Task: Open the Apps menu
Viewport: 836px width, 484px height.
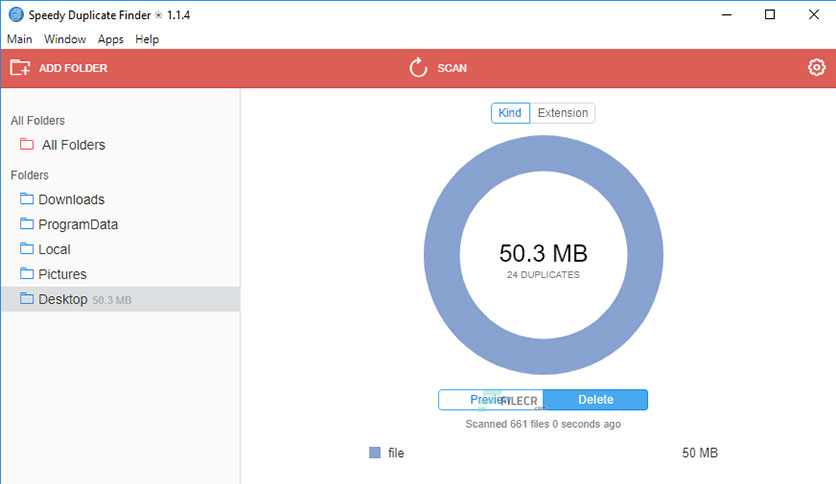Action: [110, 39]
